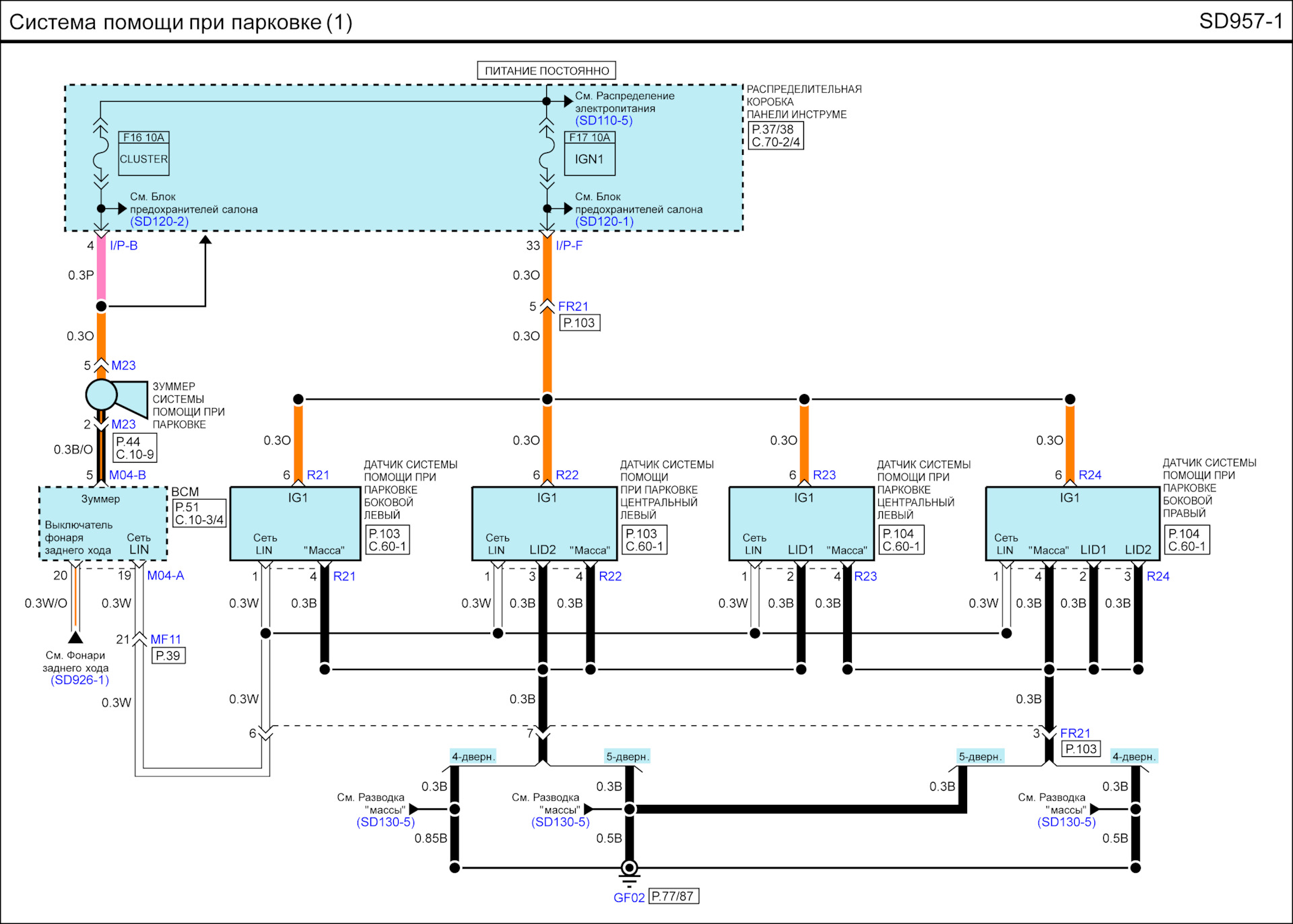1293x924 pixels.
Task: Open the SD120-1 fuse block link
Action: (604, 222)
